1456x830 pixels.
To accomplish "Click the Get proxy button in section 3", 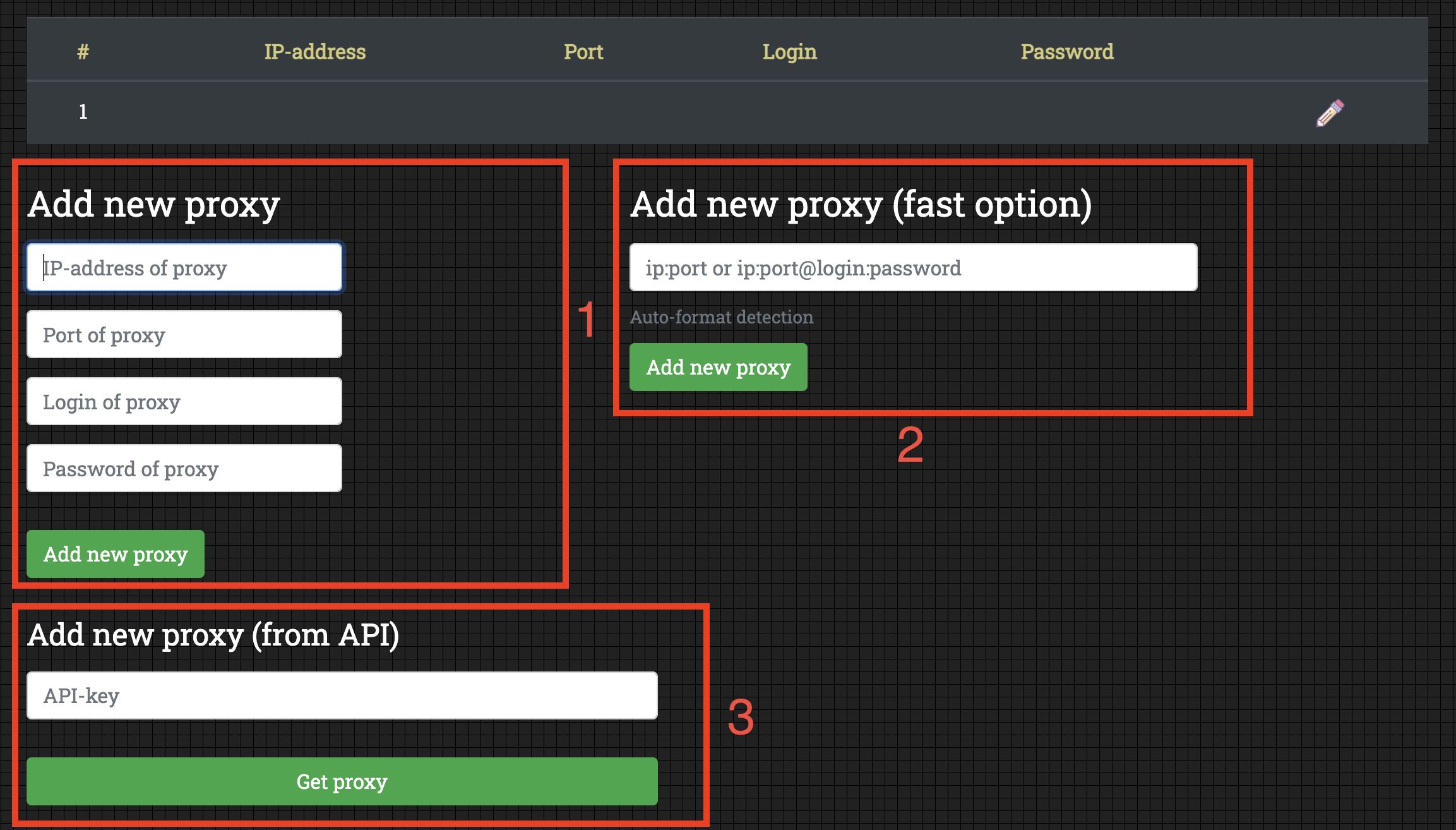I will (x=345, y=785).
